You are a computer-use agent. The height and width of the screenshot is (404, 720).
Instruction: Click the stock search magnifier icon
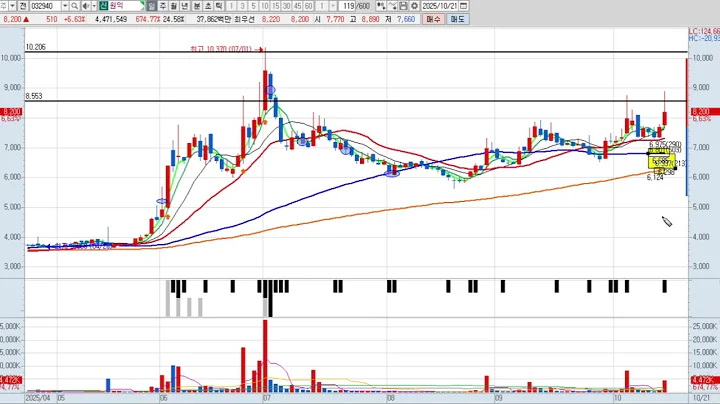74,6
